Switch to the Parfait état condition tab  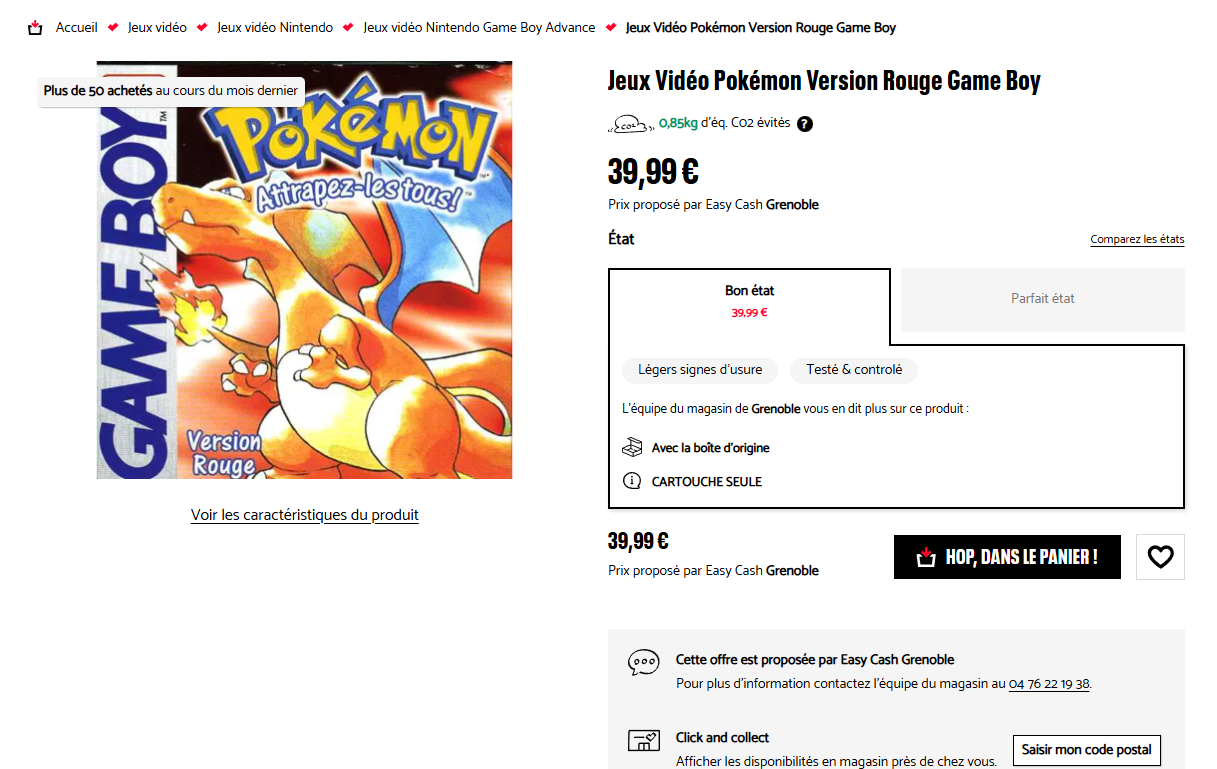[1042, 299]
